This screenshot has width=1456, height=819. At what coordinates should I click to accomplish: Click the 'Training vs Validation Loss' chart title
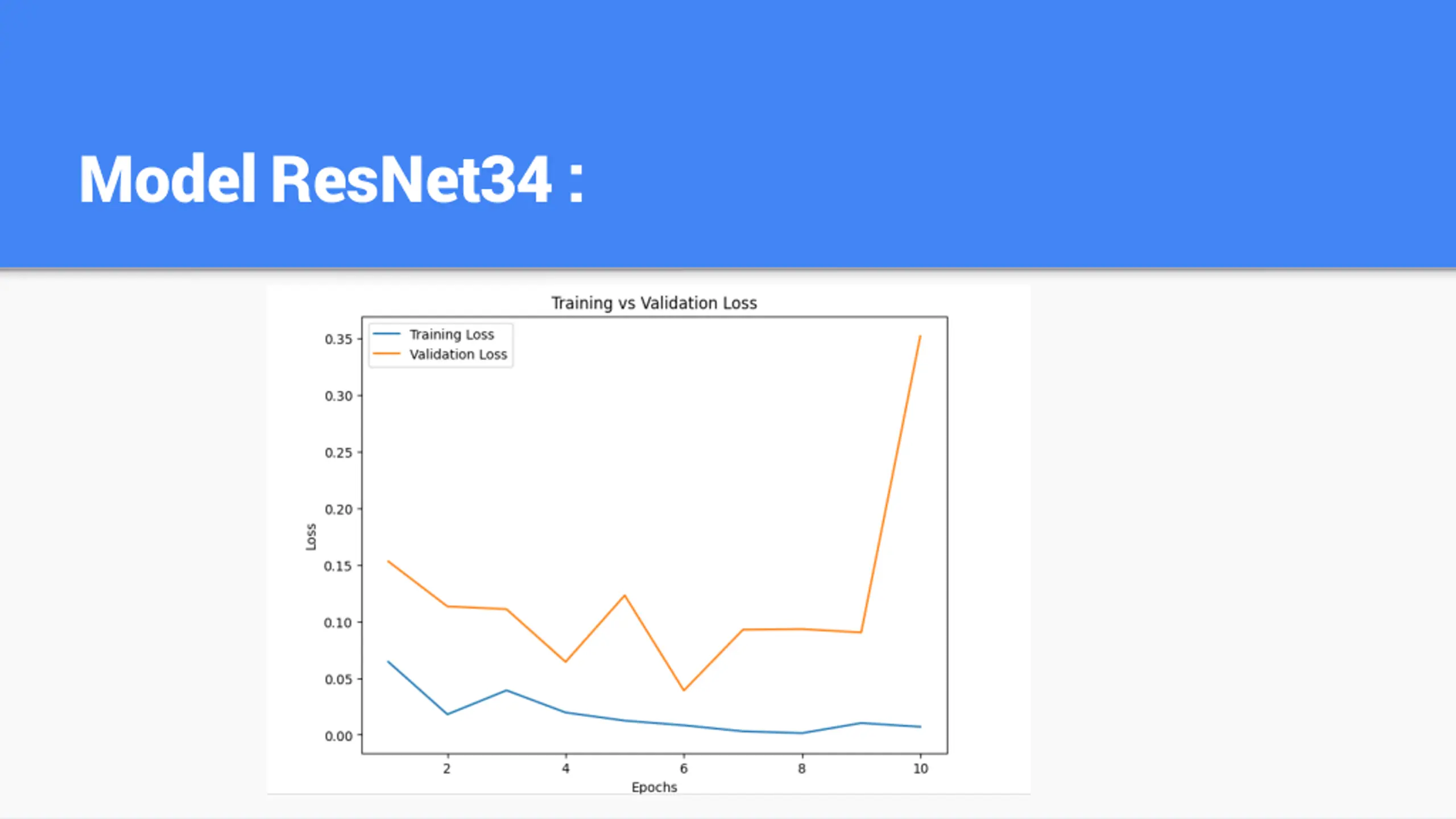(654, 303)
